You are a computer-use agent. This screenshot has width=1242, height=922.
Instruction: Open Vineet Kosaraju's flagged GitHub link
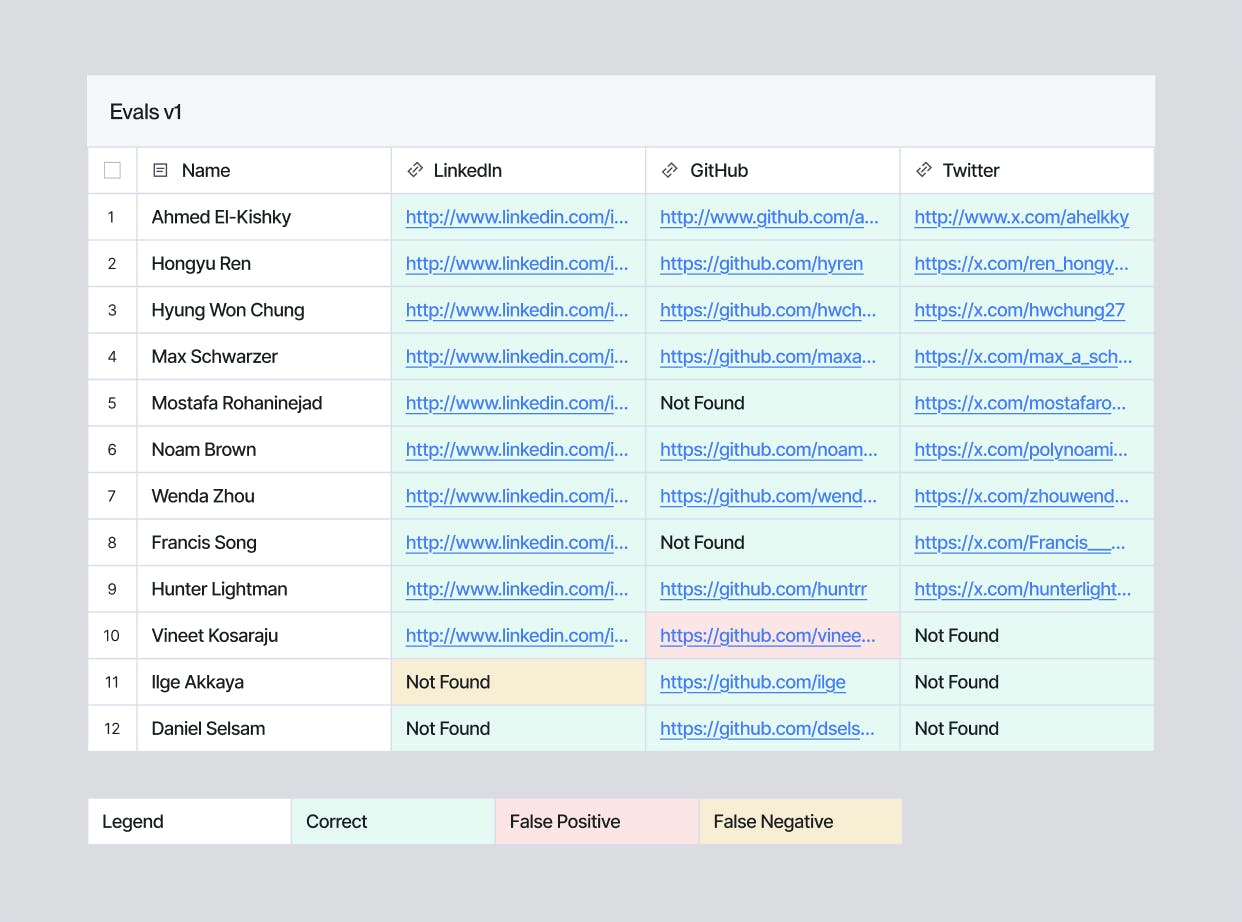tap(767, 636)
